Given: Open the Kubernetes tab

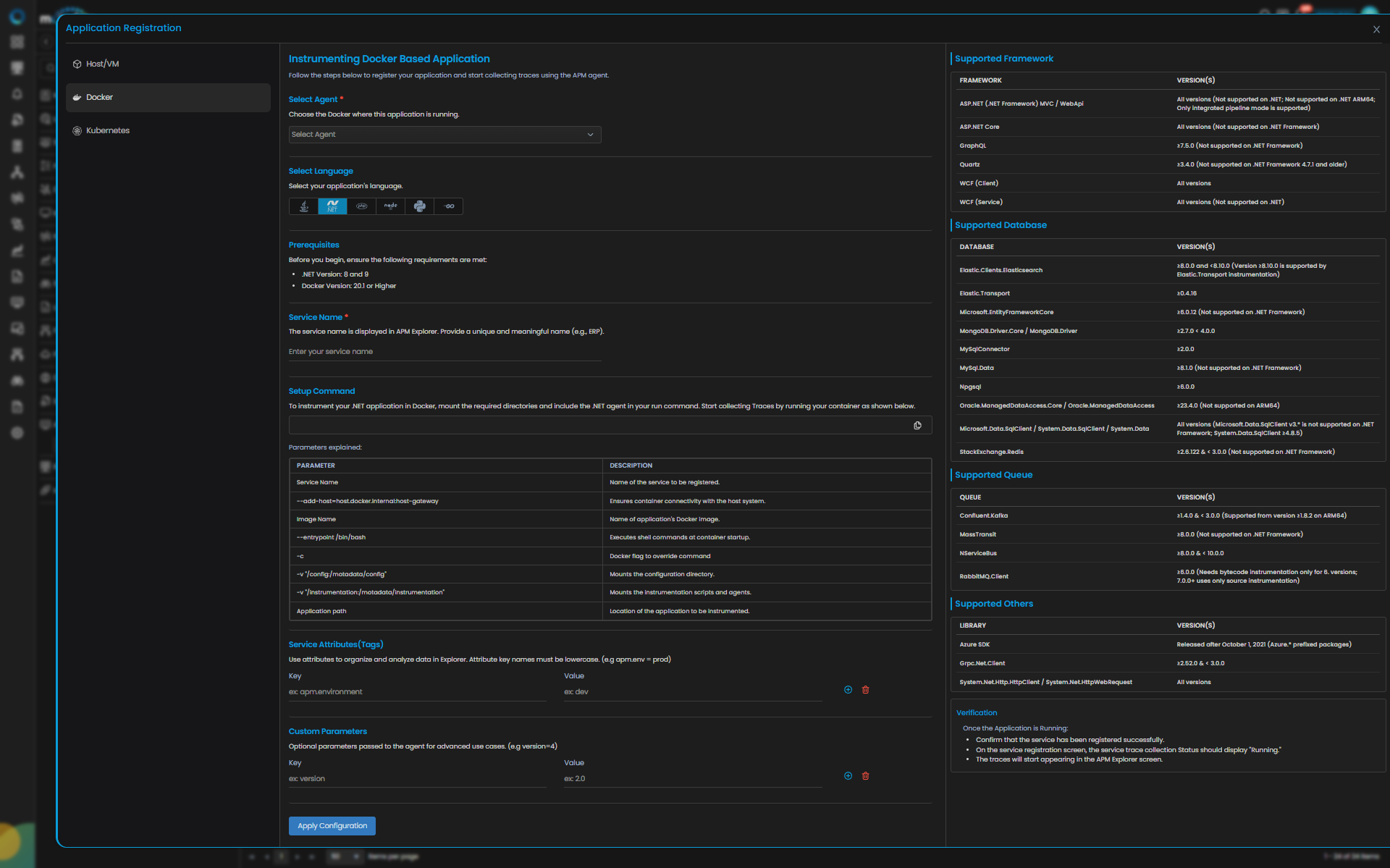Looking at the screenshot, I should 107,130.
